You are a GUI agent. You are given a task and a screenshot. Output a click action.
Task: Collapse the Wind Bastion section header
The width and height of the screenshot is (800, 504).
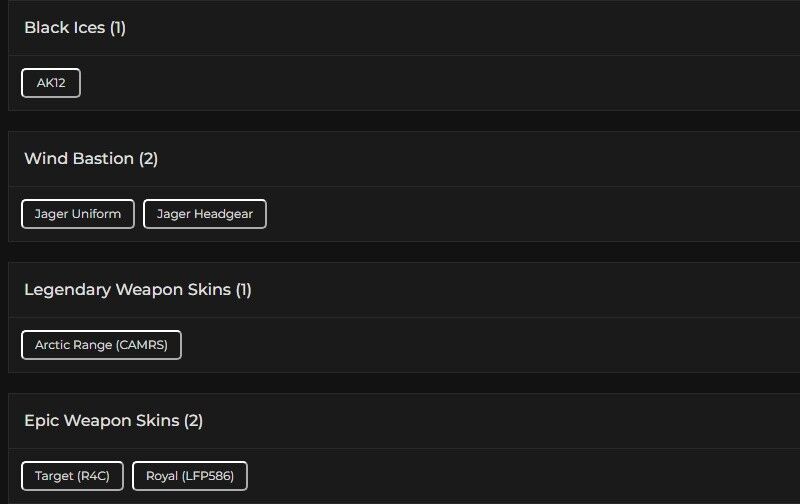(79, 159)
